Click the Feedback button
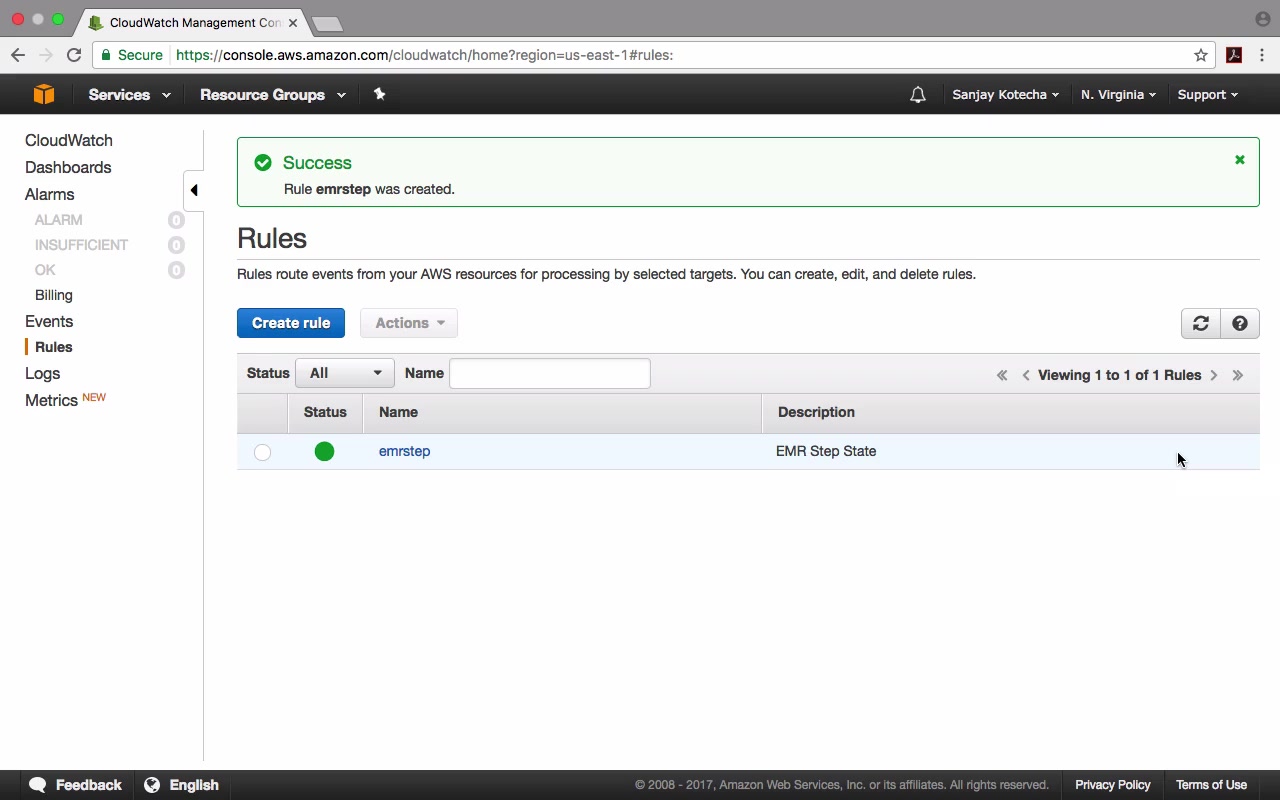The image size is (1280, 800). (x=76, y=785)
